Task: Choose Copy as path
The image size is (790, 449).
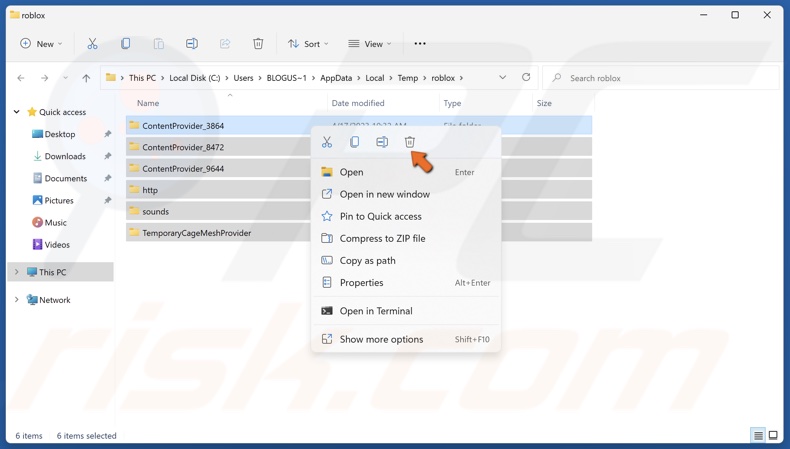Action: (406, 261)
